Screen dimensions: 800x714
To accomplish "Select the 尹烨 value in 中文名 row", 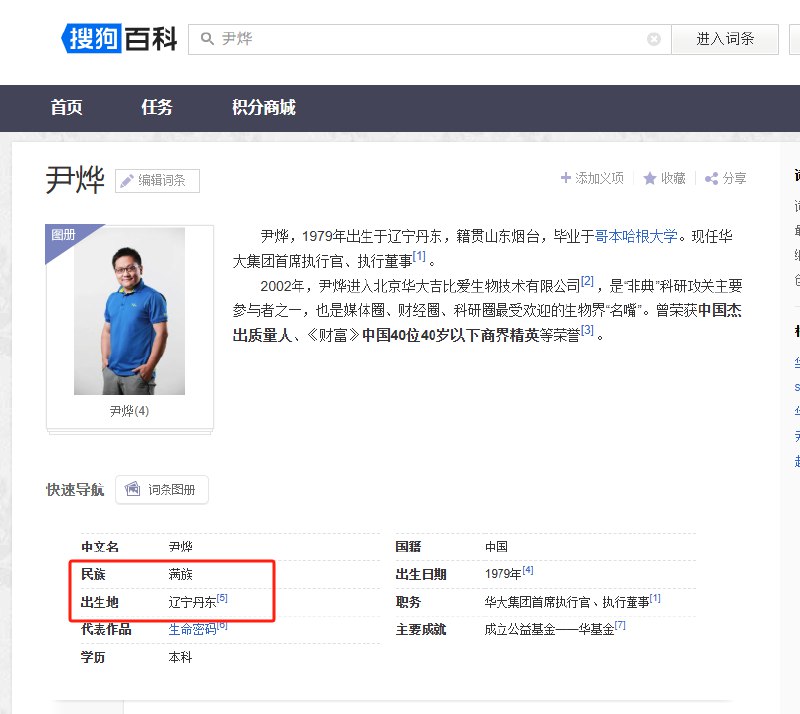I will coord(181,547).
